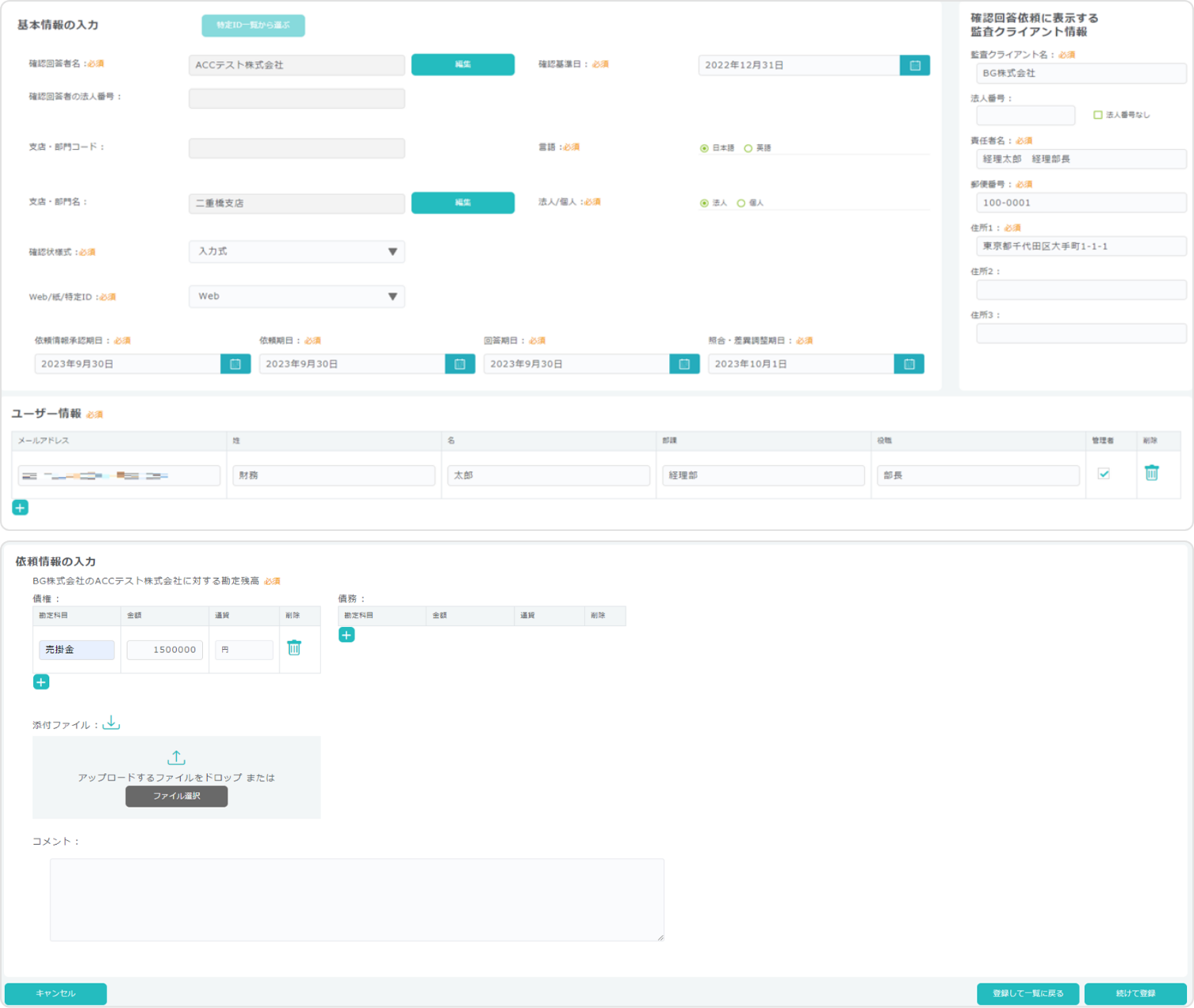Add a new 債務 row with plus icon
This screenshot has height=1008, width=1194.
click(346, 635)
